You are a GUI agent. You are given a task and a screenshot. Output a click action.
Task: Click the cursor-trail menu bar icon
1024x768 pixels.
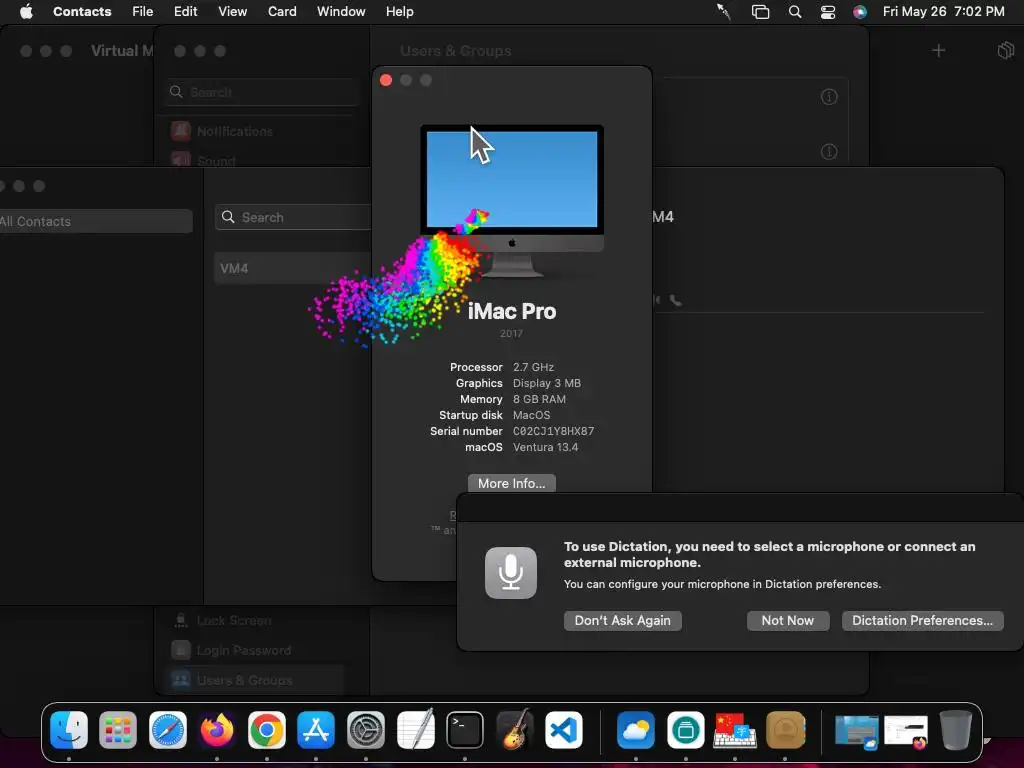pos(724,11)
